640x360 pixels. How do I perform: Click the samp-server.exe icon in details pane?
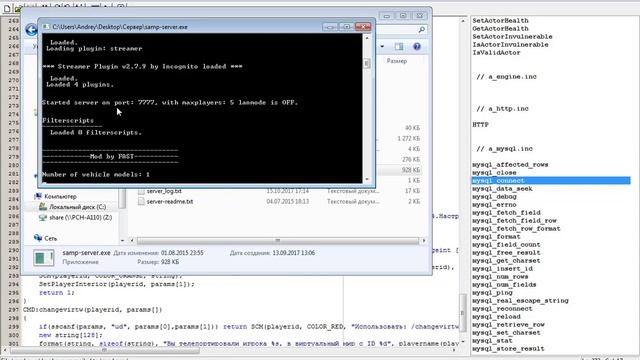click(44, 258)
